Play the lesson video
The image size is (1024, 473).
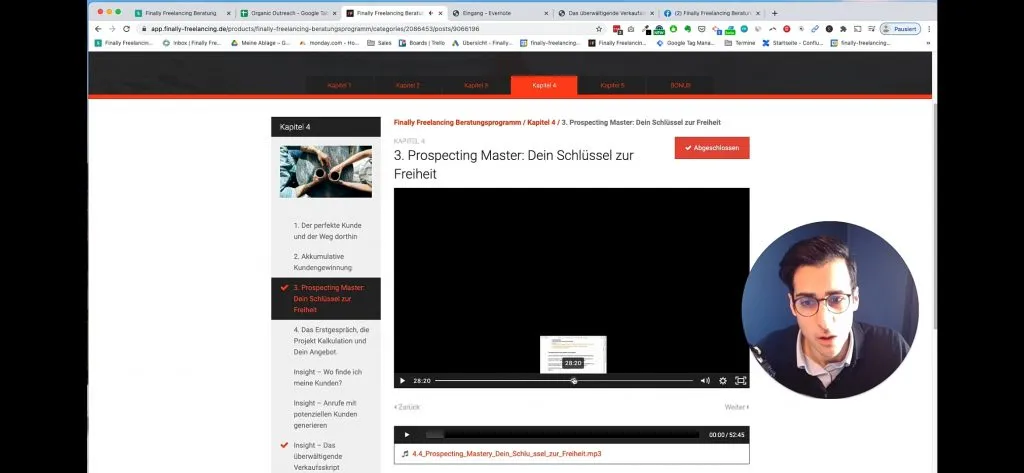[x=402, y=381]
